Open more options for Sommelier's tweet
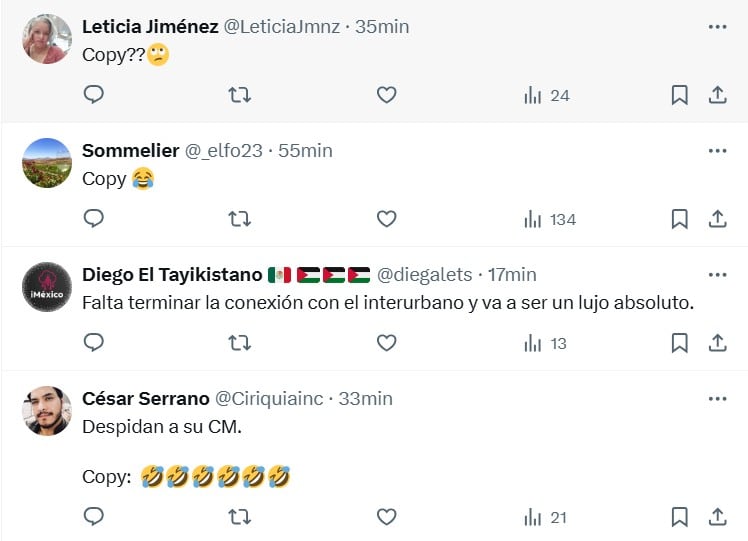 [x=717, y=150]
